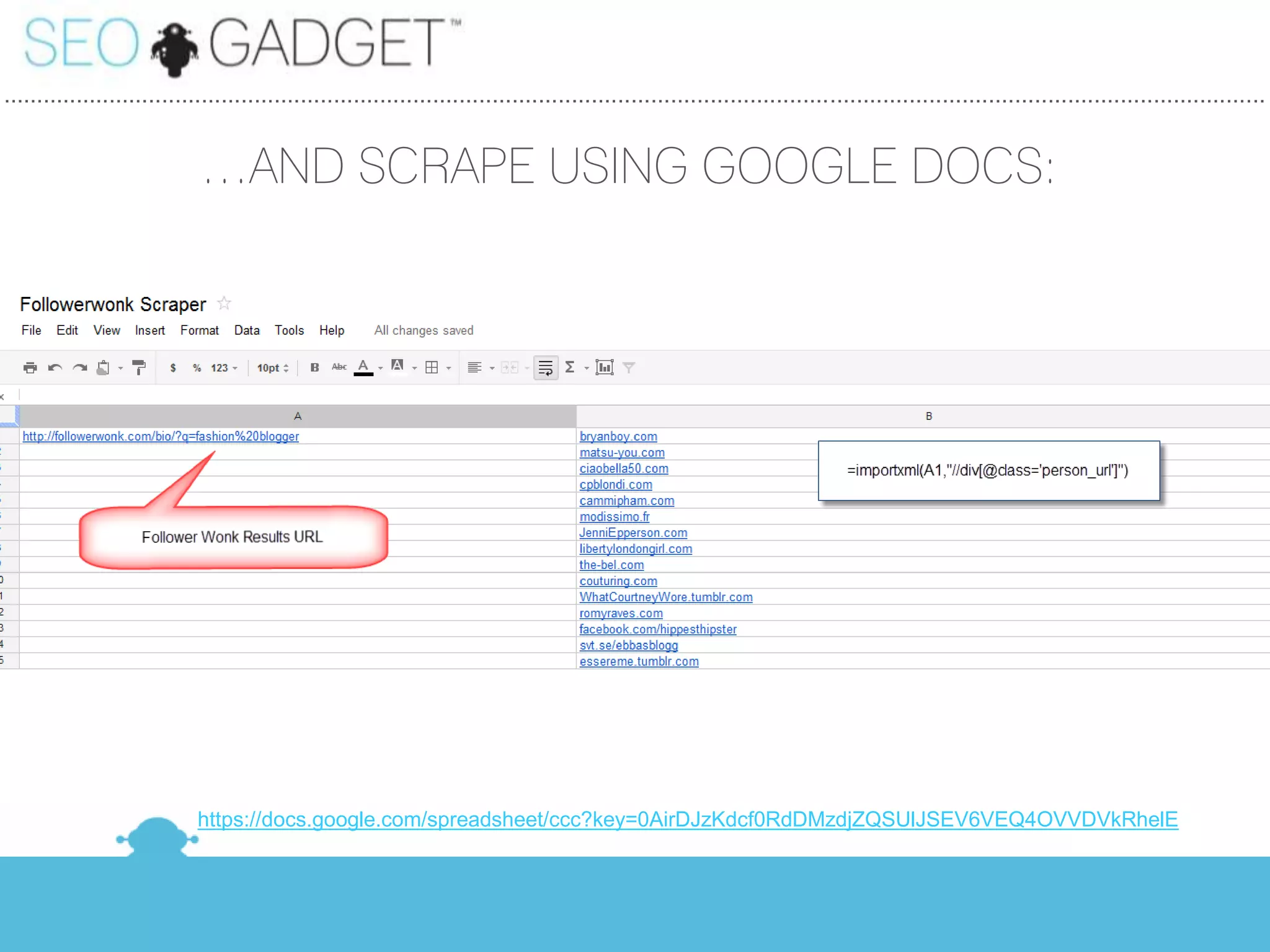Screen dimensions: 1270x952
Task: Click the Undo arrow icon
Action: 55,368
